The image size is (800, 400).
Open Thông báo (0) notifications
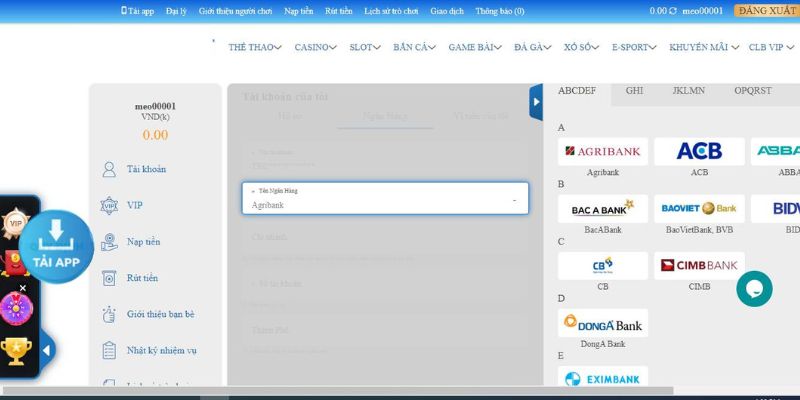(499, 11)
